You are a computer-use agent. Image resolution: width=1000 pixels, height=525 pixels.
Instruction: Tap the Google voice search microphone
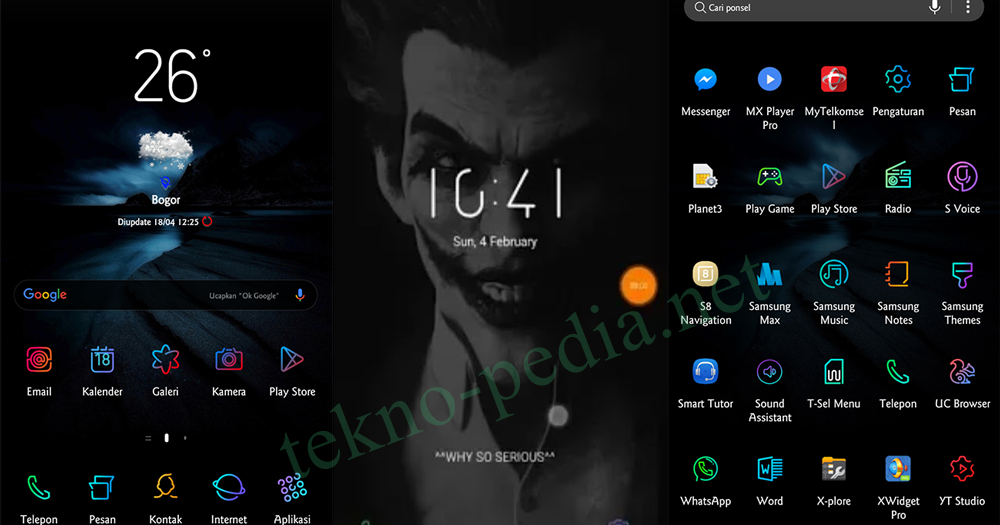pos(300,295)
